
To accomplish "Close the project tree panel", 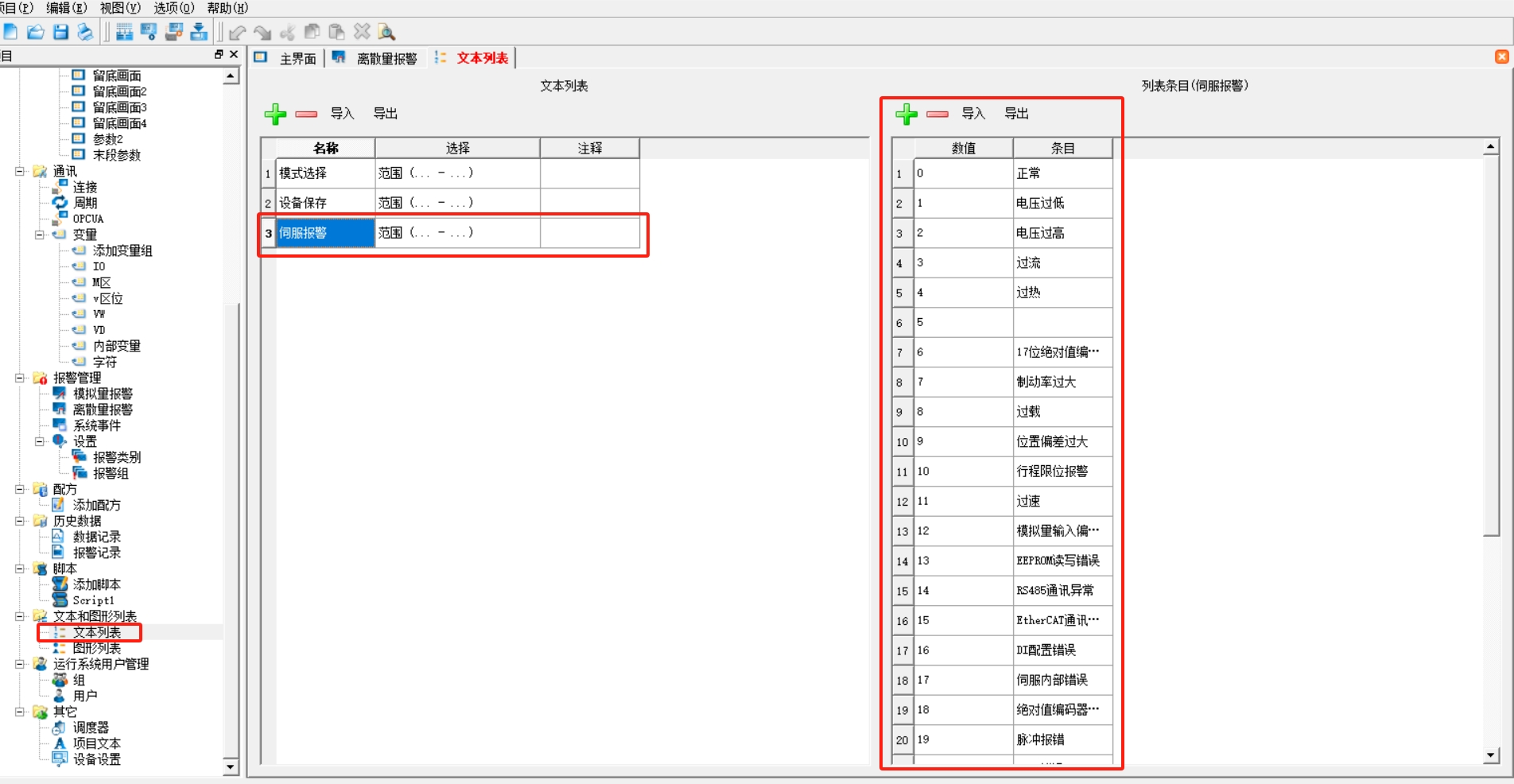I will pos(234,54).
